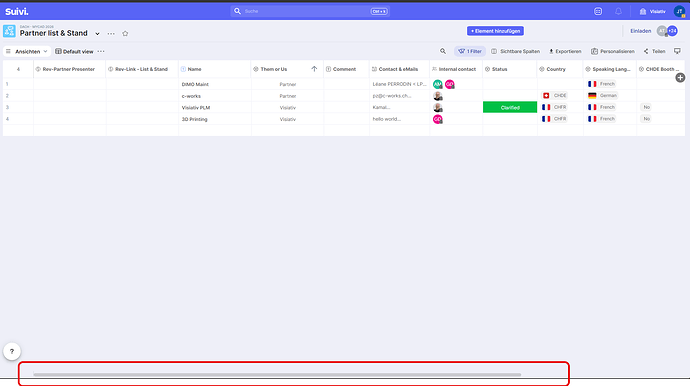
Task: Open the activity list icon beside the bell
Action: pyautogui.click(x=598, y=11)
